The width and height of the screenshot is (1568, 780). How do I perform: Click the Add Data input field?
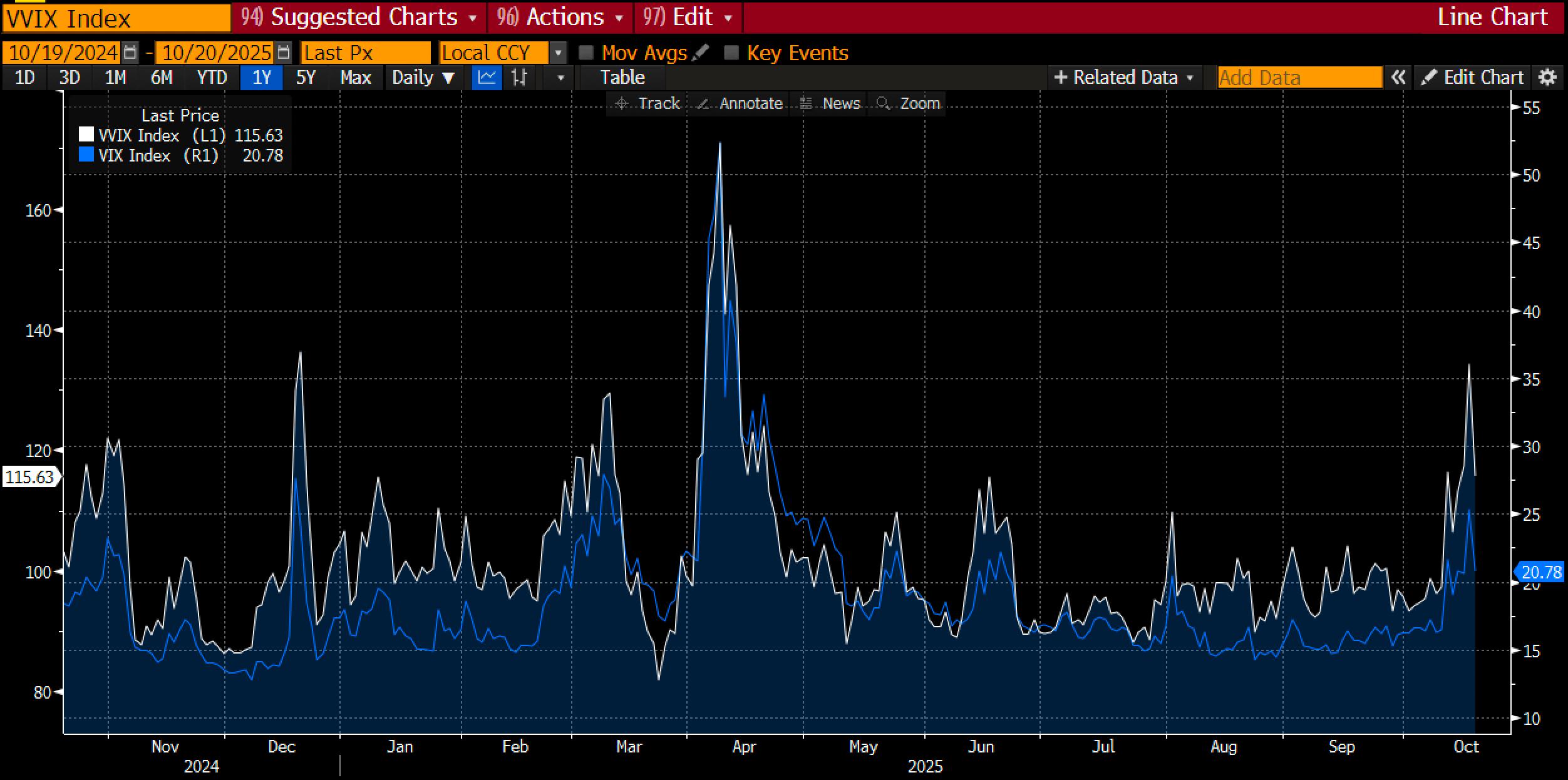pyautogui.click(x=1299, y=78)
